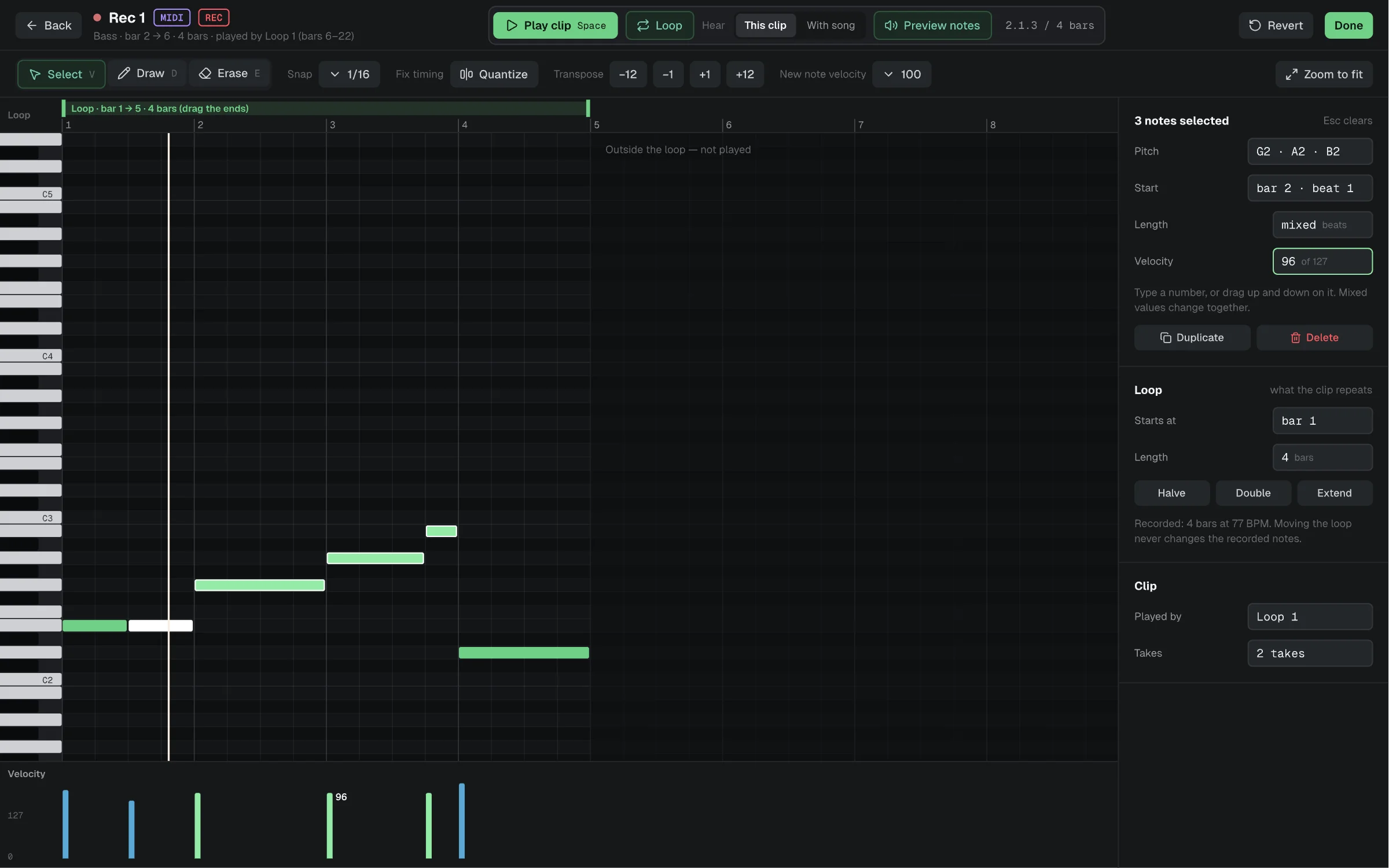Open the Snap 1/16 dropdown

349,74
